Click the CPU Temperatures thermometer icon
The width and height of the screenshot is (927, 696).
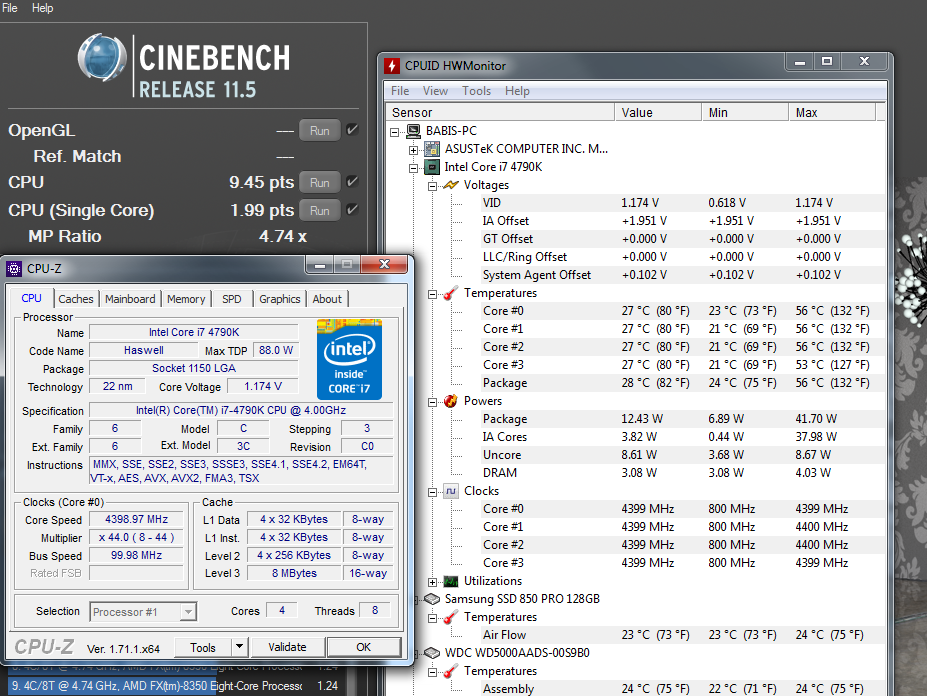click(451, 293)
